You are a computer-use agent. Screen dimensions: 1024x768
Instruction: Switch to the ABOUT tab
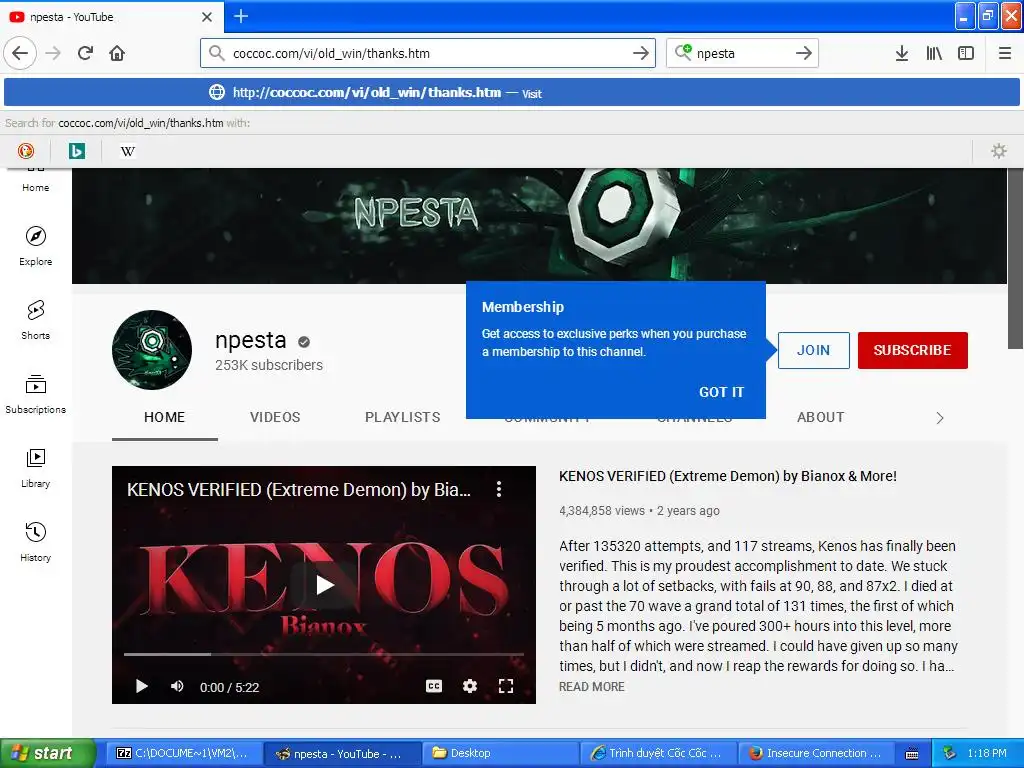(x=820, y=417)
